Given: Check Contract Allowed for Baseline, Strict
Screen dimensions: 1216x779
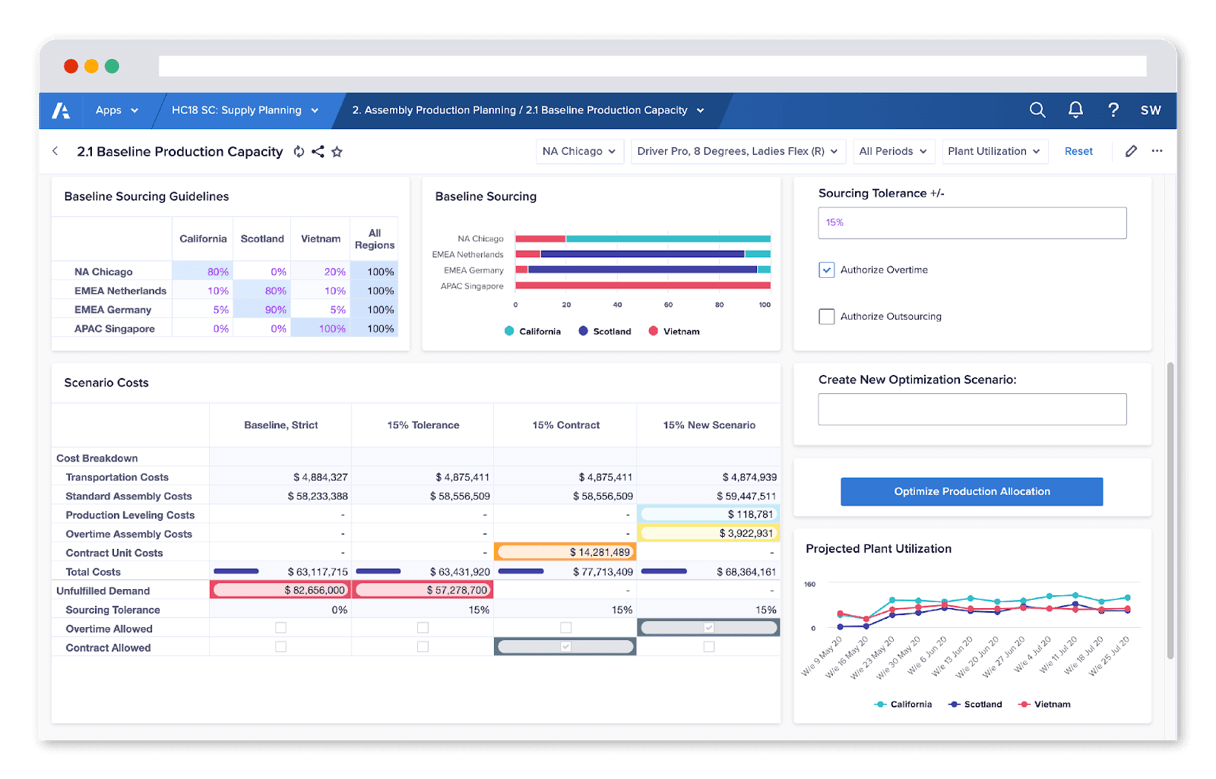Looking at the screenshot, I should point(280,647).
